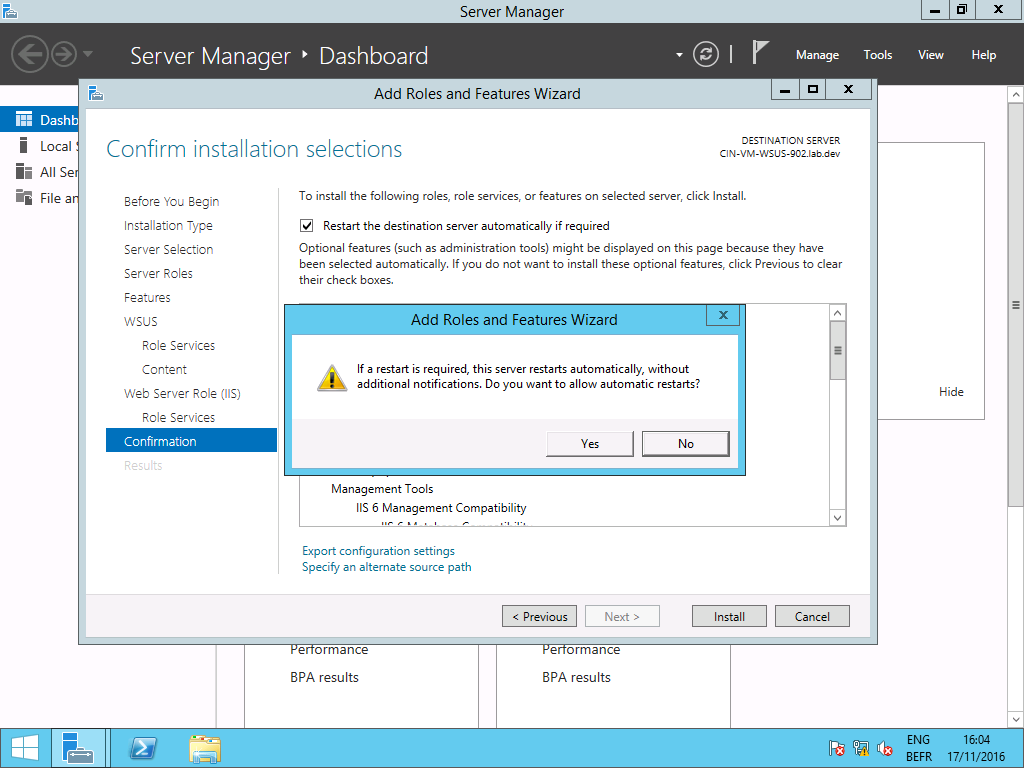The image size is (1024, 768).
Task: Click Export configuration settings link
Action: (378, 551)
